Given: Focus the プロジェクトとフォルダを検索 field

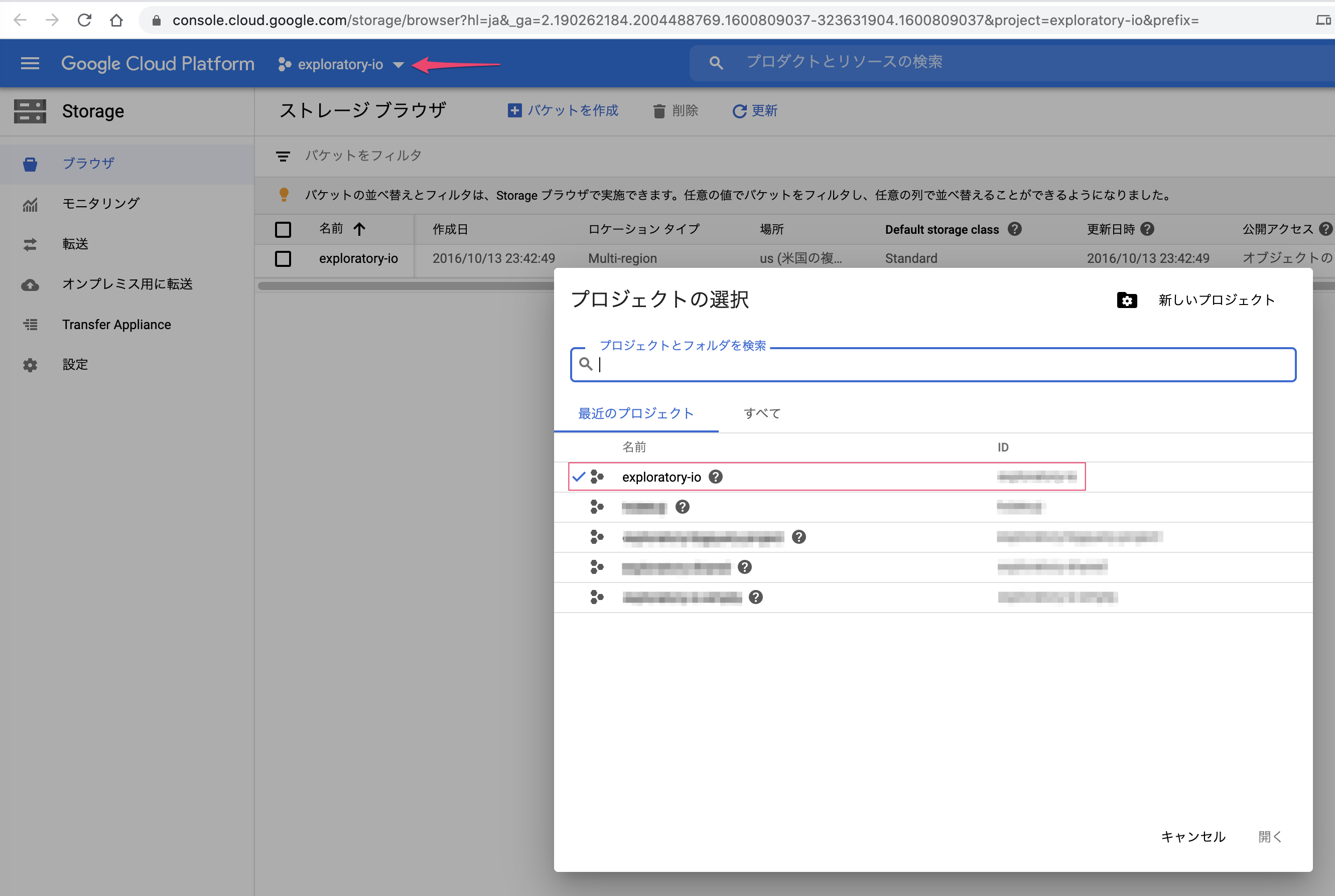Looking at the screenshot, I should point(932,365).
